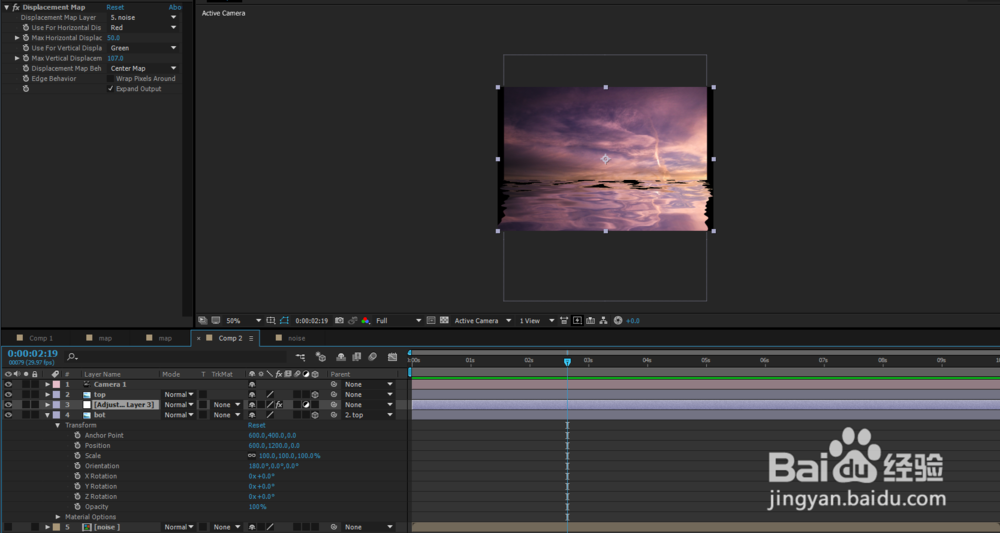This screenshot has width=1000, height=533.
Task: Toggle 3D layer switch on top layer
Action: (x=315, y=395)
